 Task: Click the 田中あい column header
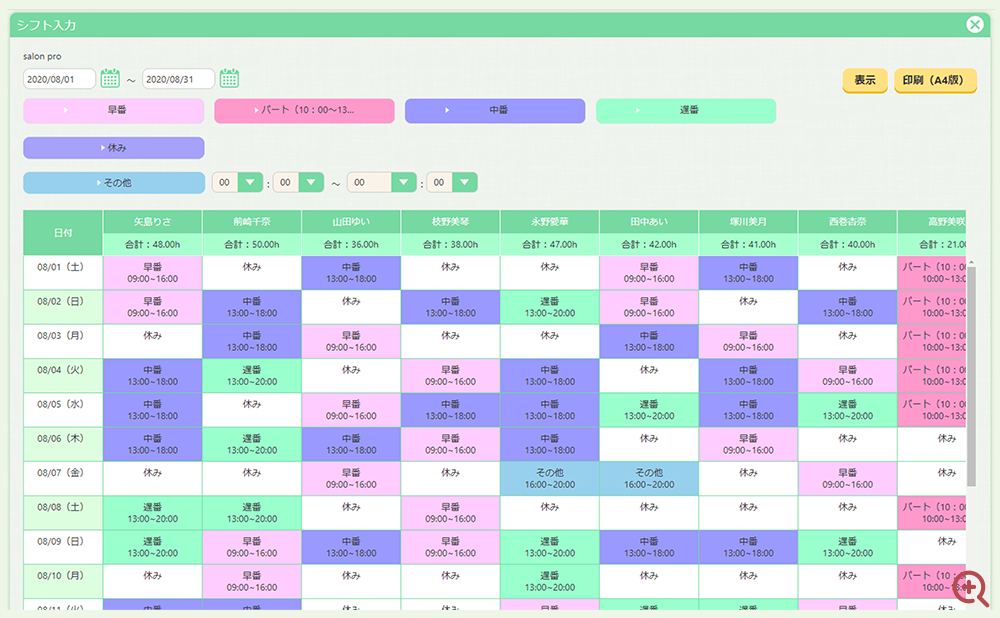[649, 221]
